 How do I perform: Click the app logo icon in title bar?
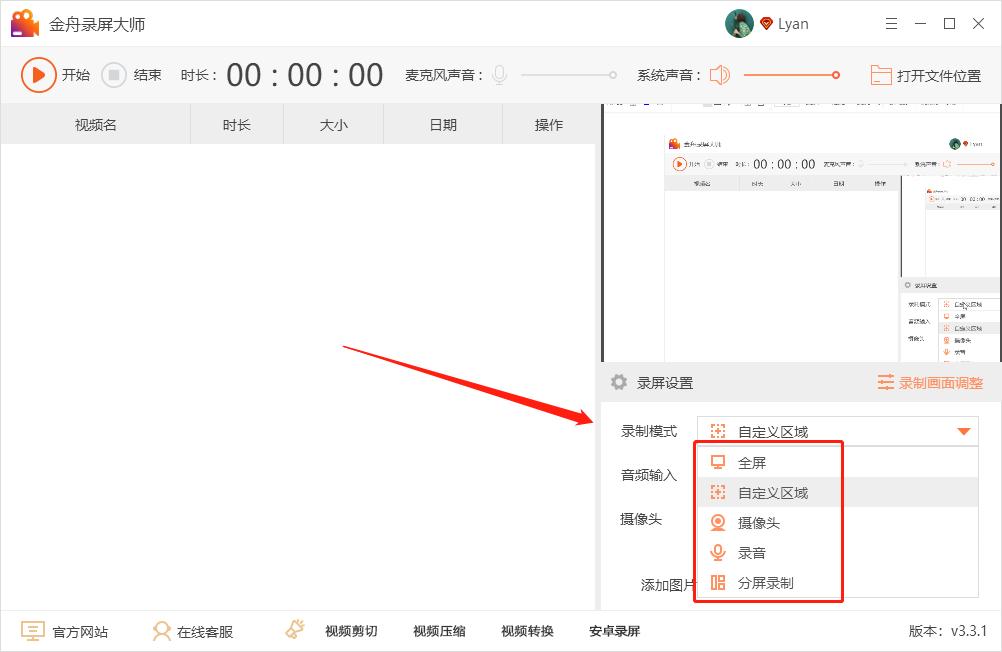(22, 22)
